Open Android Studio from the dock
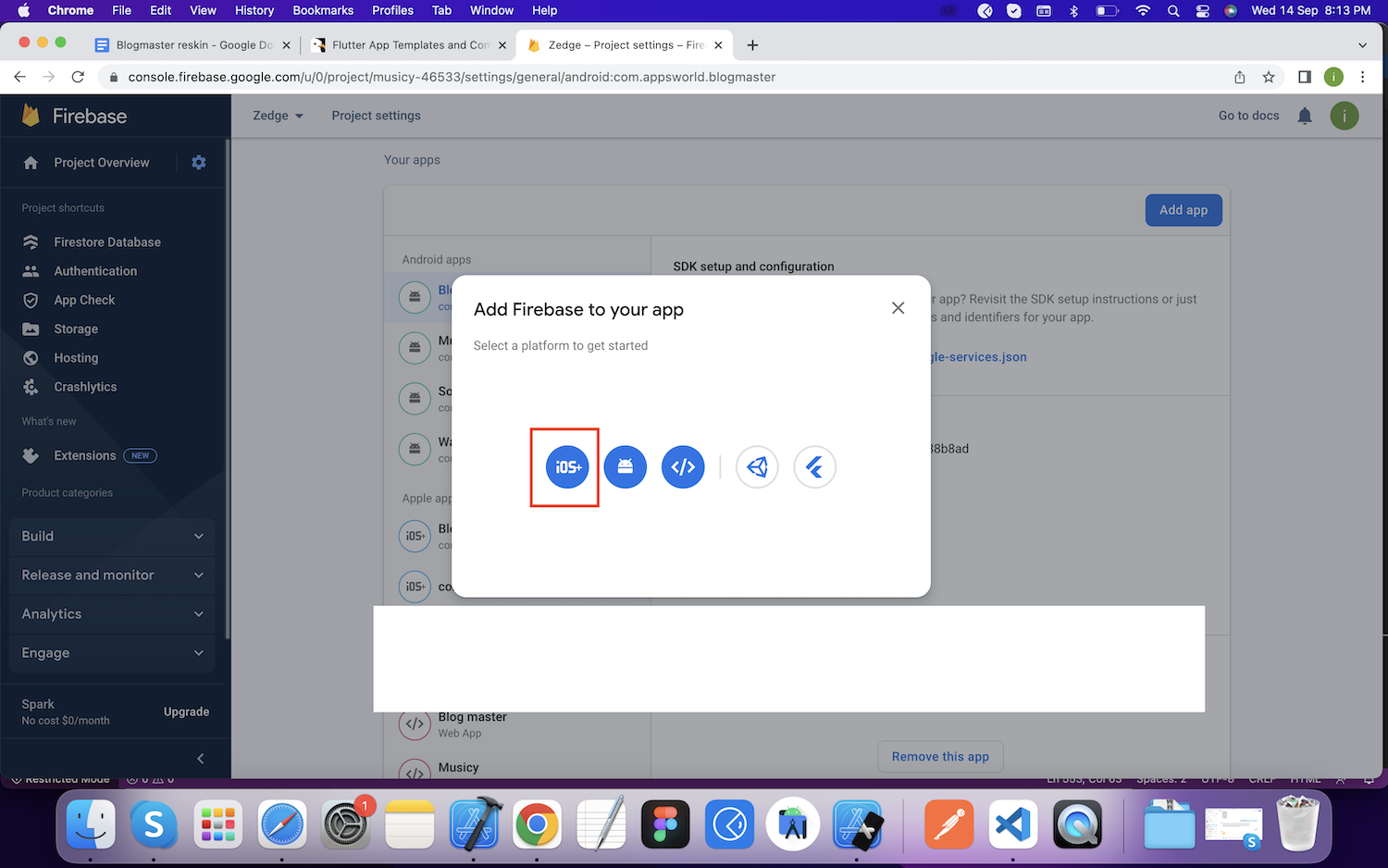This screenshot has width=1388, height=868. click(793, 824)
